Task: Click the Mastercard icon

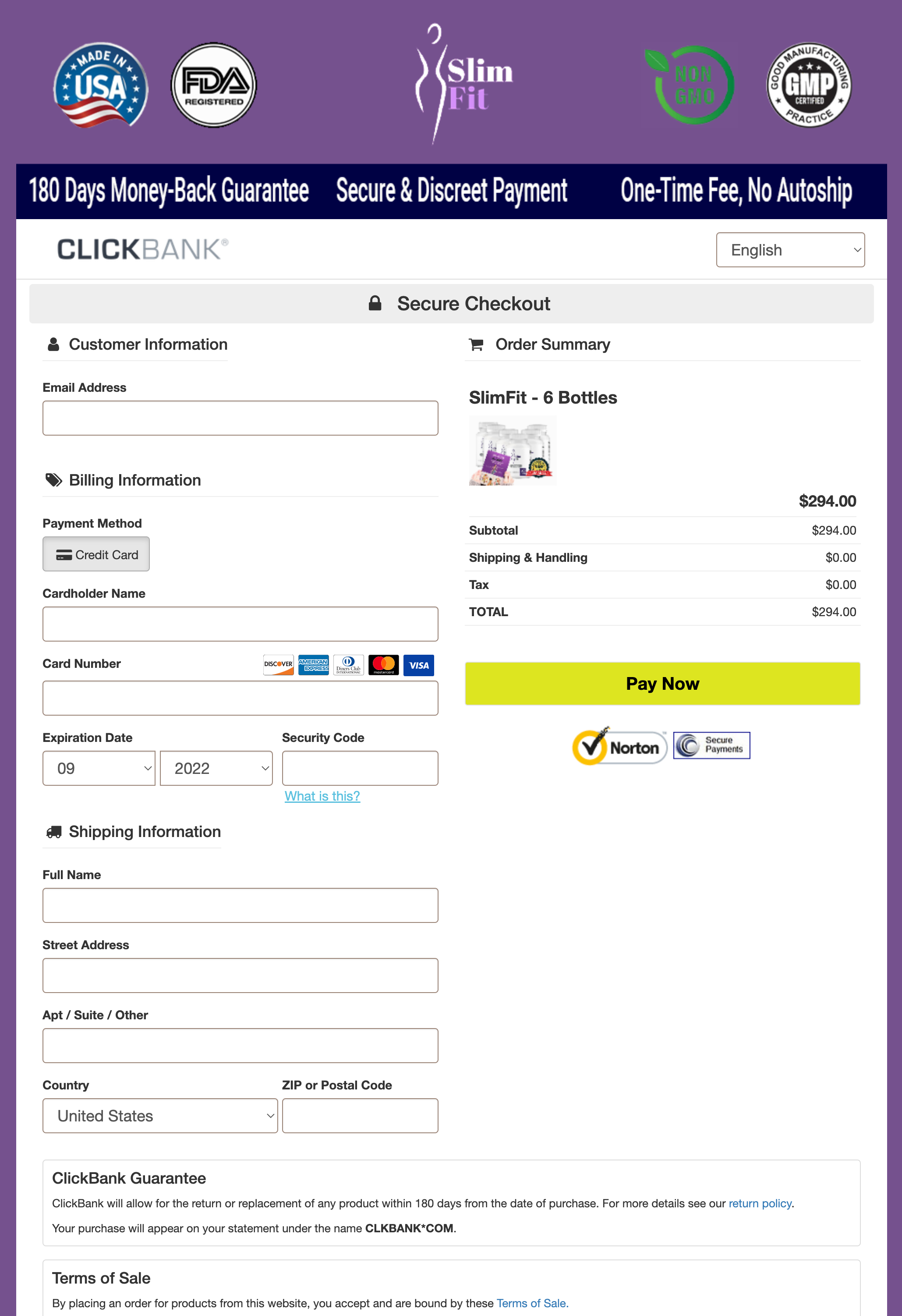Action: (x=383, y=665)
